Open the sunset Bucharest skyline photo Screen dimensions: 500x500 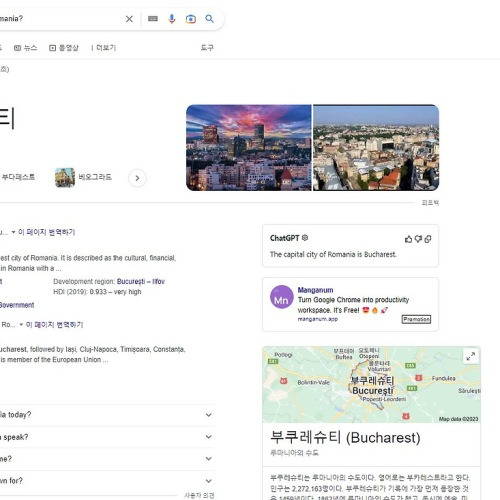249,148
